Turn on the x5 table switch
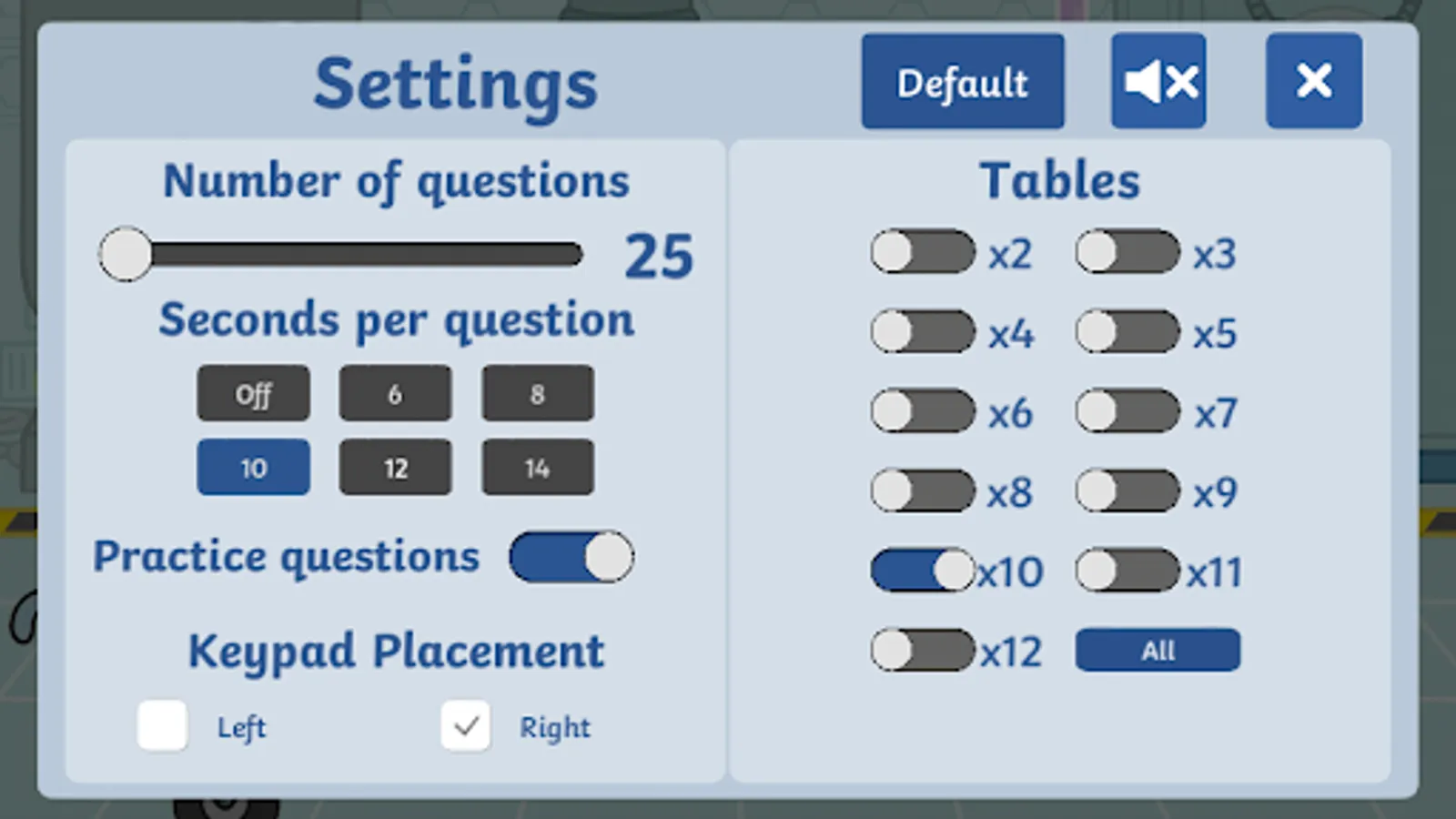The image size is (1456, 819). click(1127, 332)
